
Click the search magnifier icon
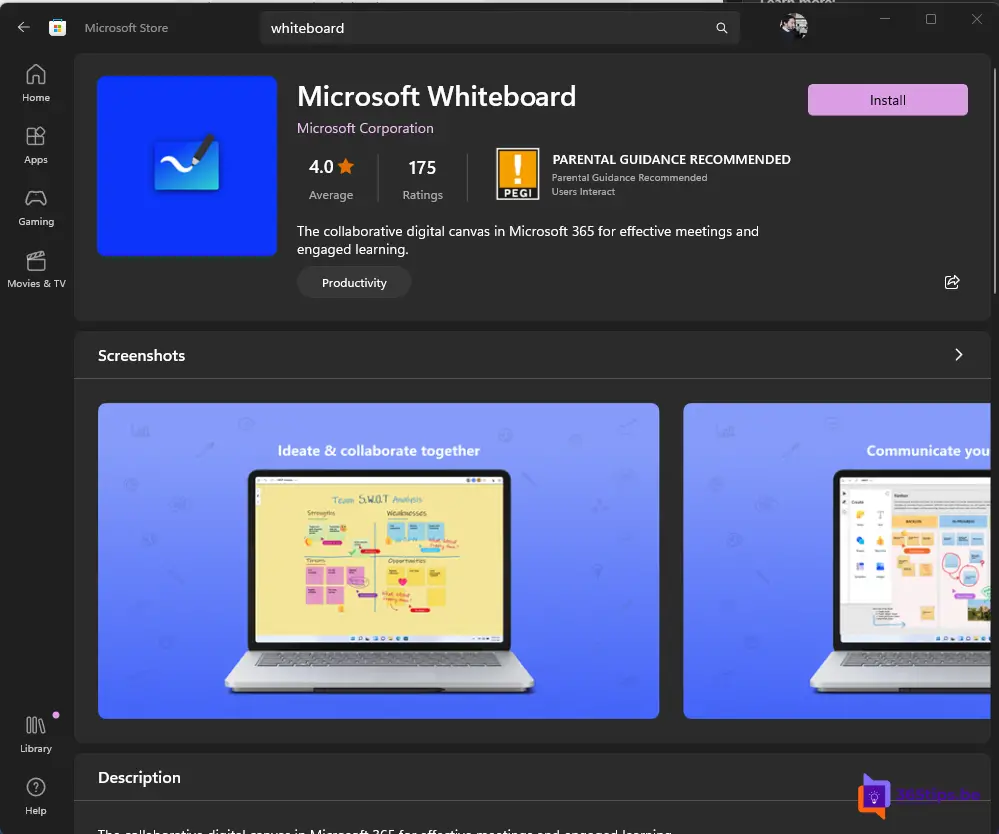pyautogui.click(x=722, y=28)
